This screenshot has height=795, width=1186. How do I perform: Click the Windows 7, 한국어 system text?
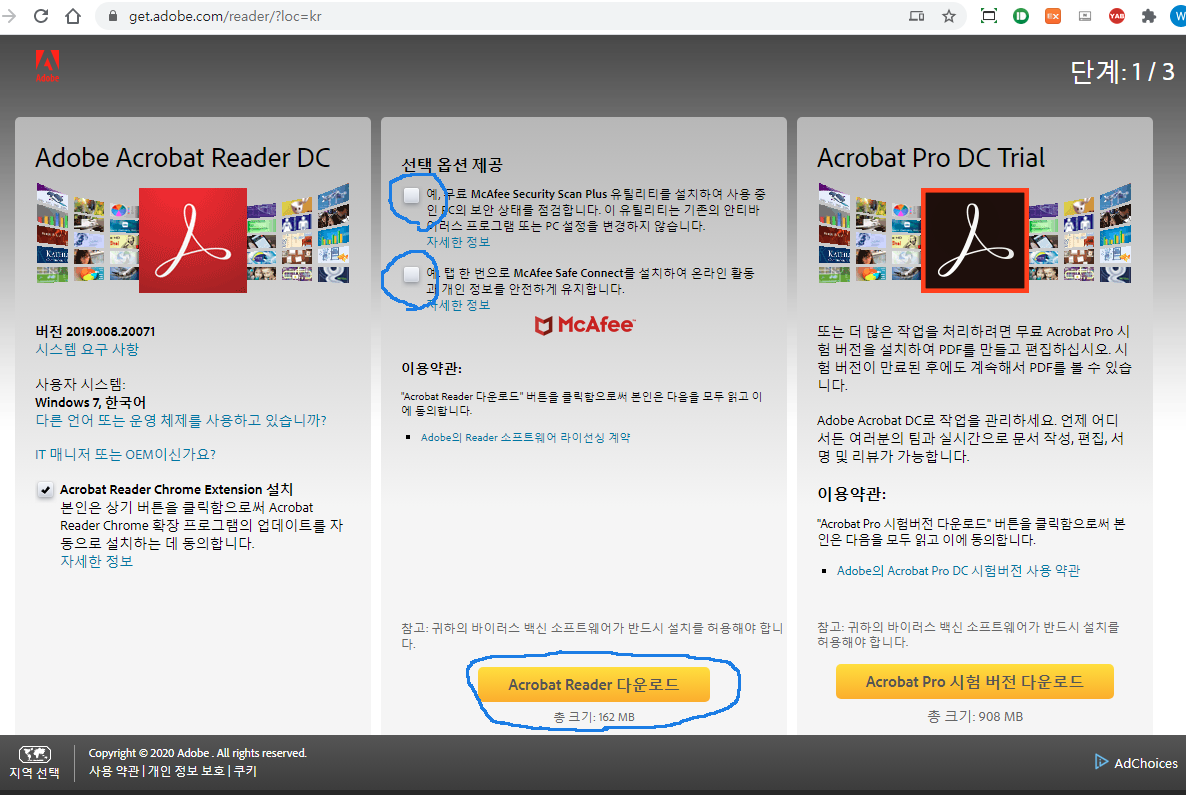click(90, 402)
